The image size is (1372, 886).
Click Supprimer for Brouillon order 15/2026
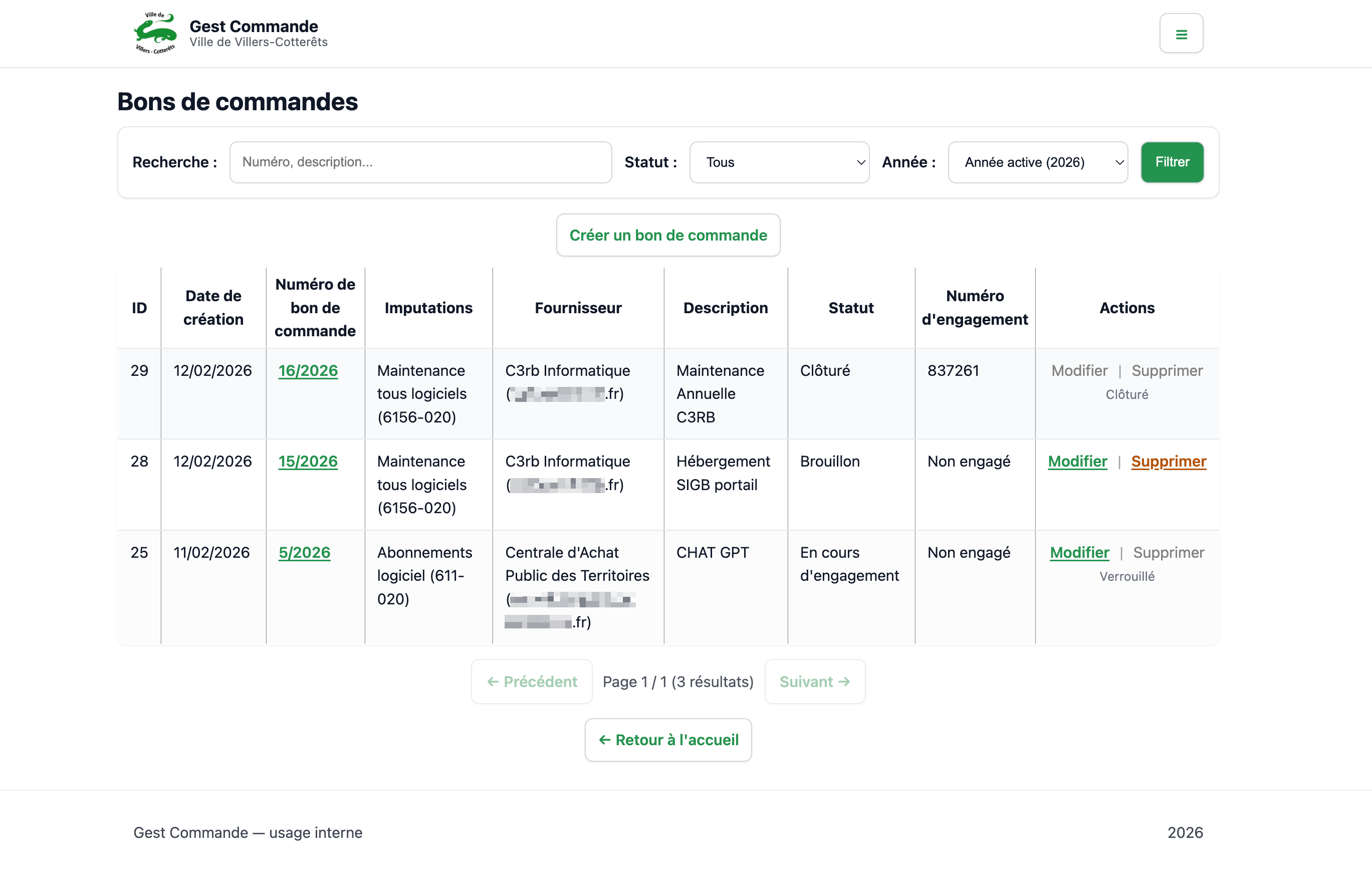click(x=1168, y=462)
